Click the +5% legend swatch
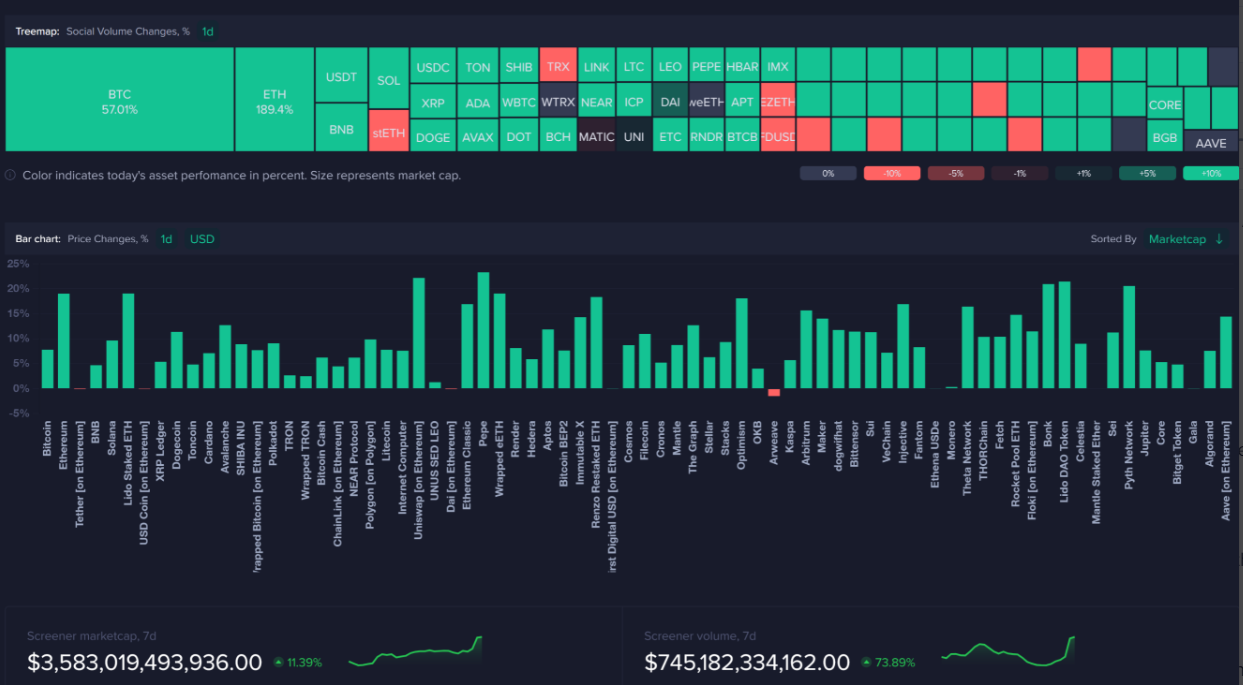The image size is (1243, 685). tap(1147, 173)
